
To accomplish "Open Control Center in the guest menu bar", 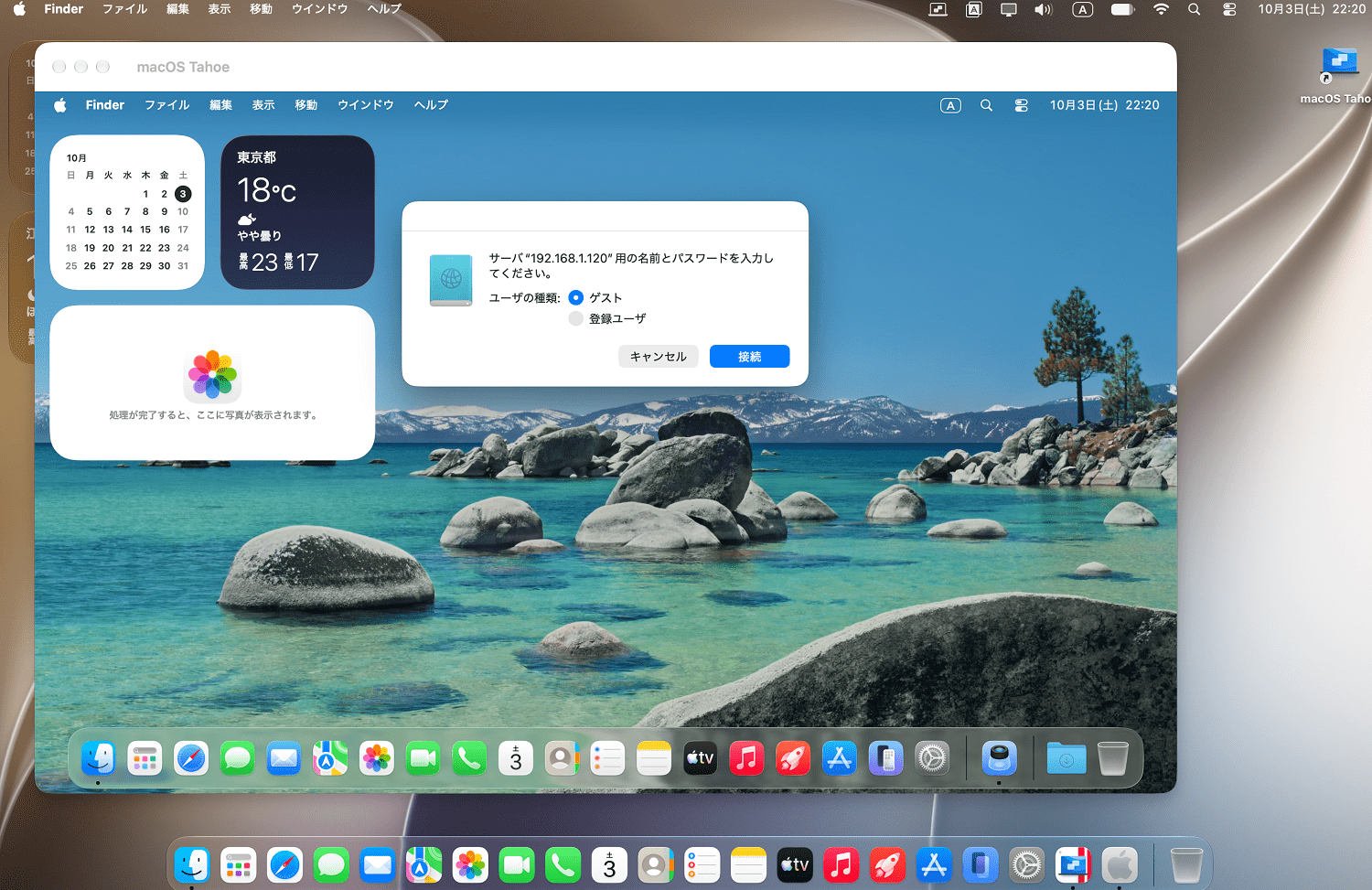I will (x=1022, y=105).
